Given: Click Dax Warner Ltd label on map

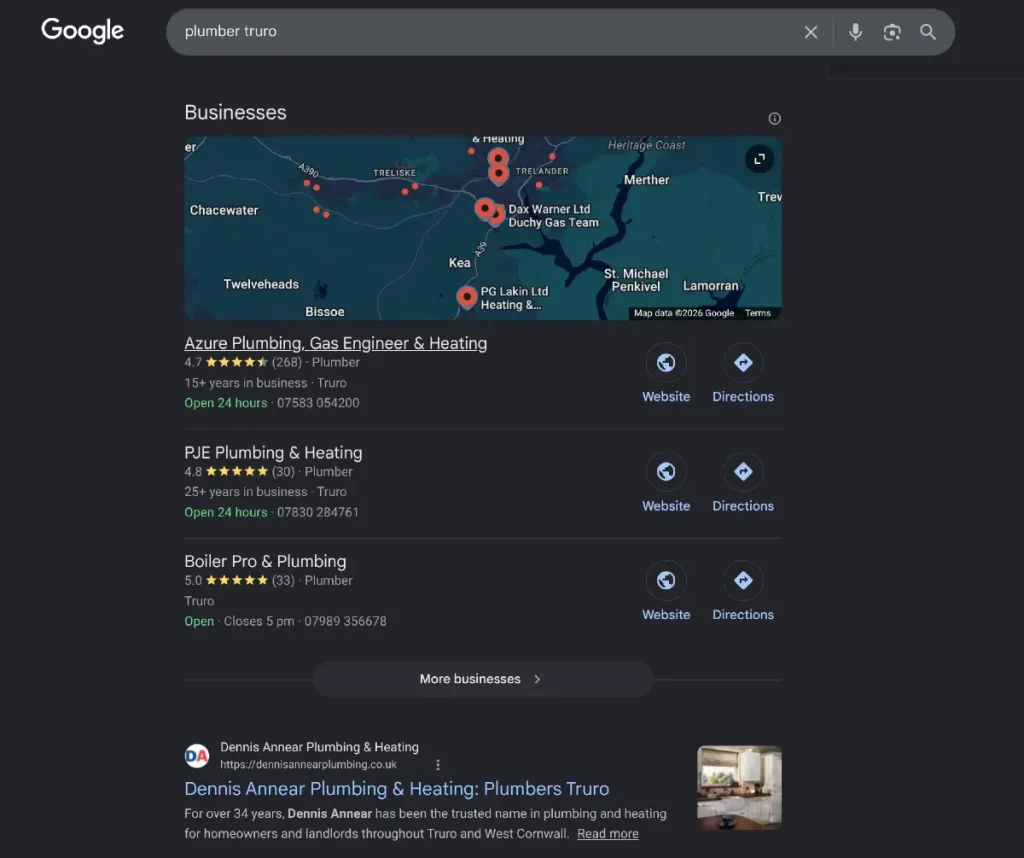Looking at the screenshot, I should click(x=549, y=210).
